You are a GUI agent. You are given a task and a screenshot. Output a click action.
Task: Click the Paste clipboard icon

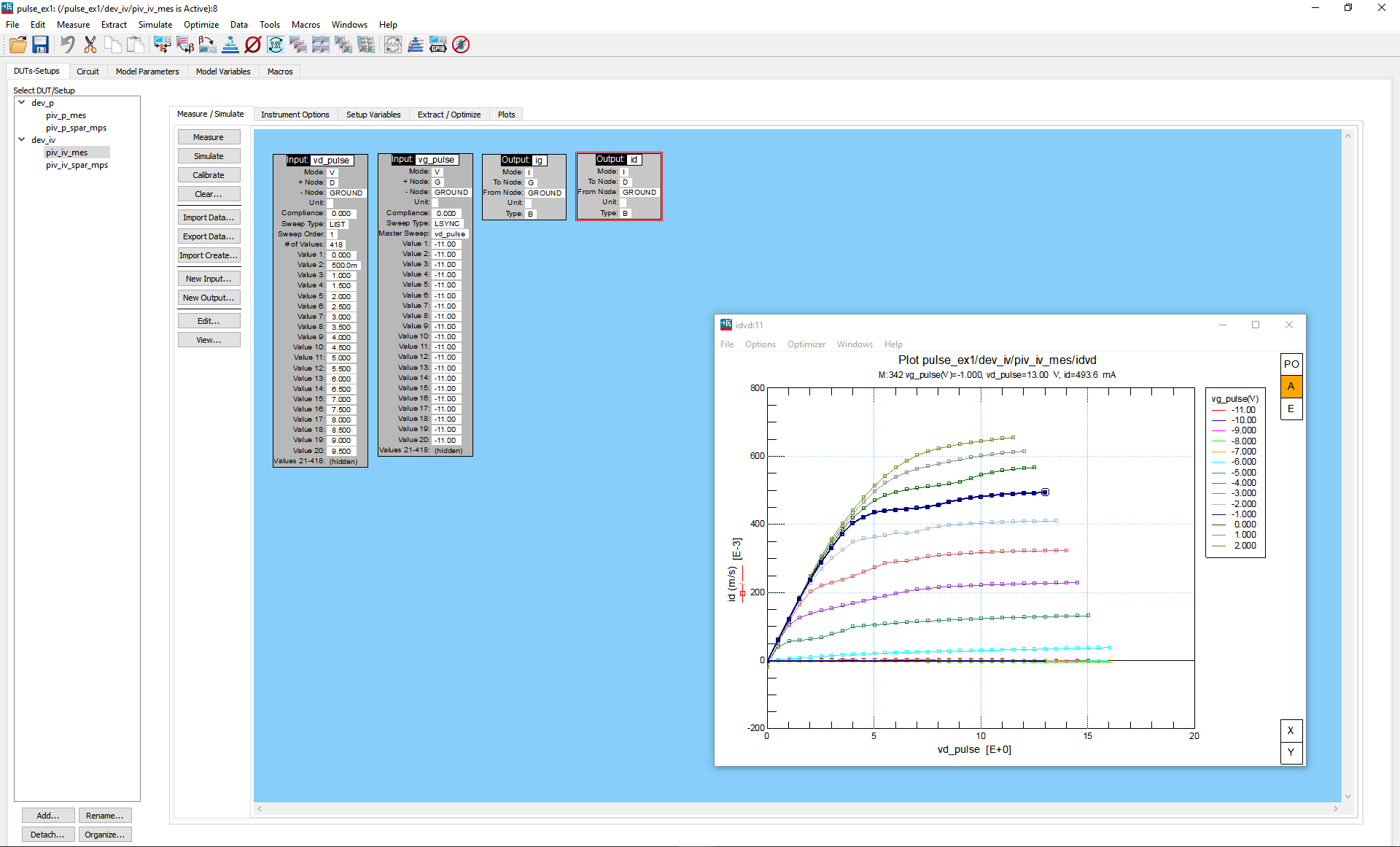(x=136, y=45)
